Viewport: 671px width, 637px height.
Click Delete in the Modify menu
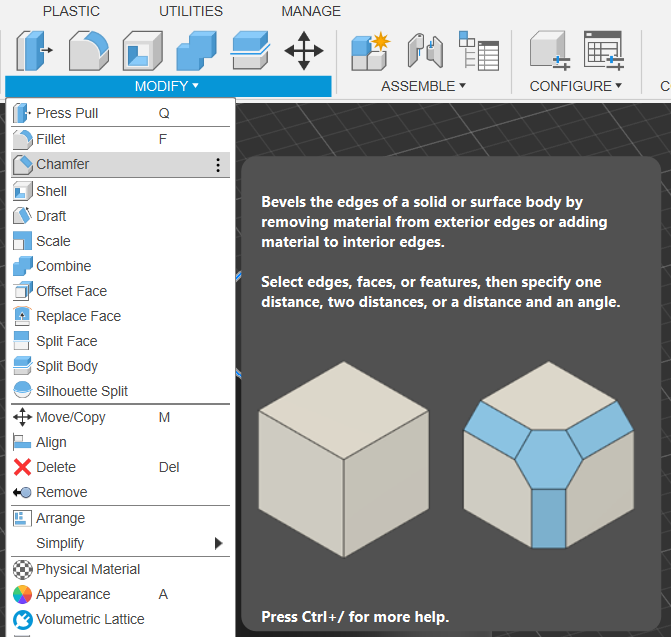pyautogui.click(x=56, y=467)
